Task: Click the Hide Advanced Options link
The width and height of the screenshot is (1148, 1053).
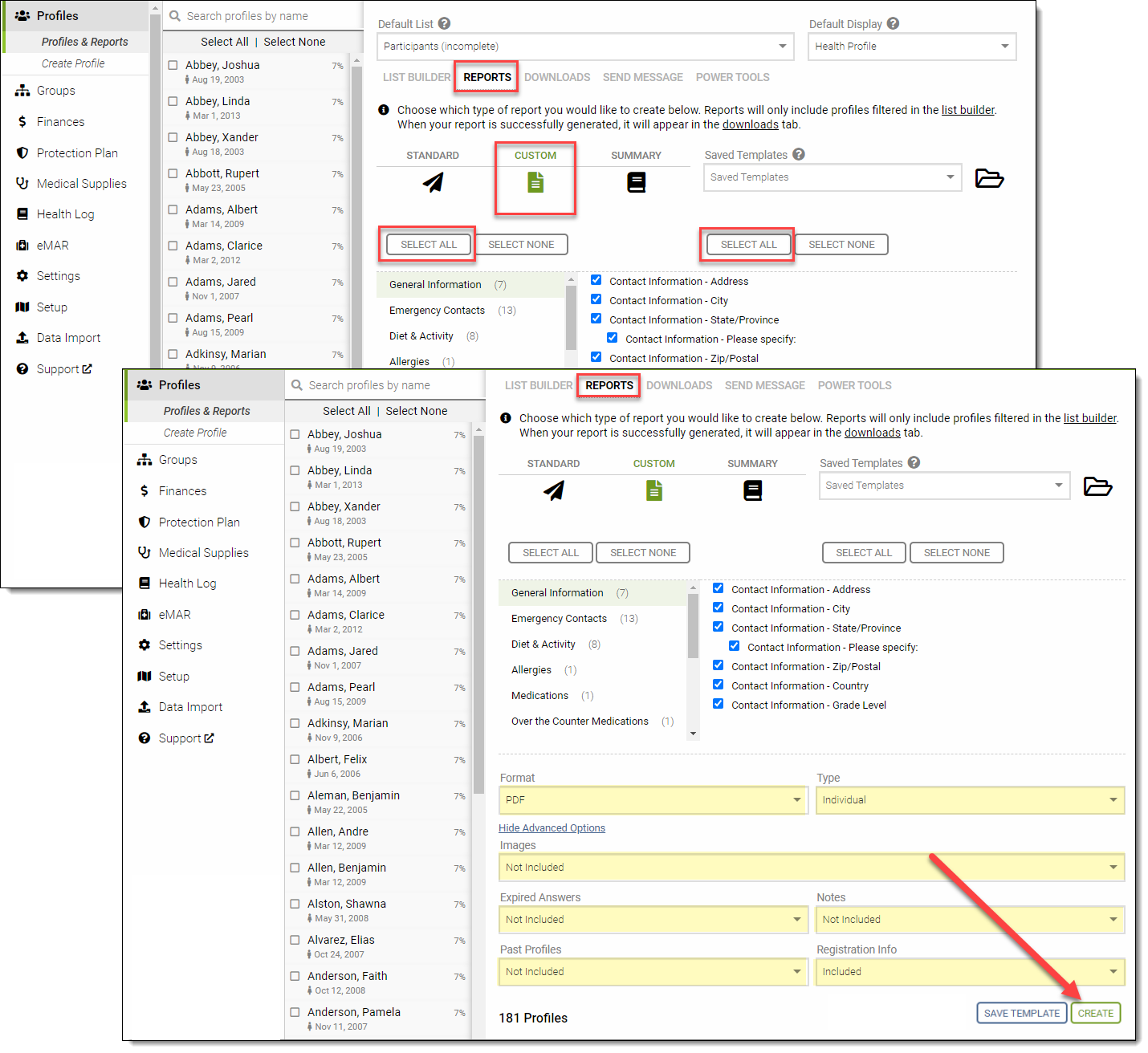Action: click(552, 828)
